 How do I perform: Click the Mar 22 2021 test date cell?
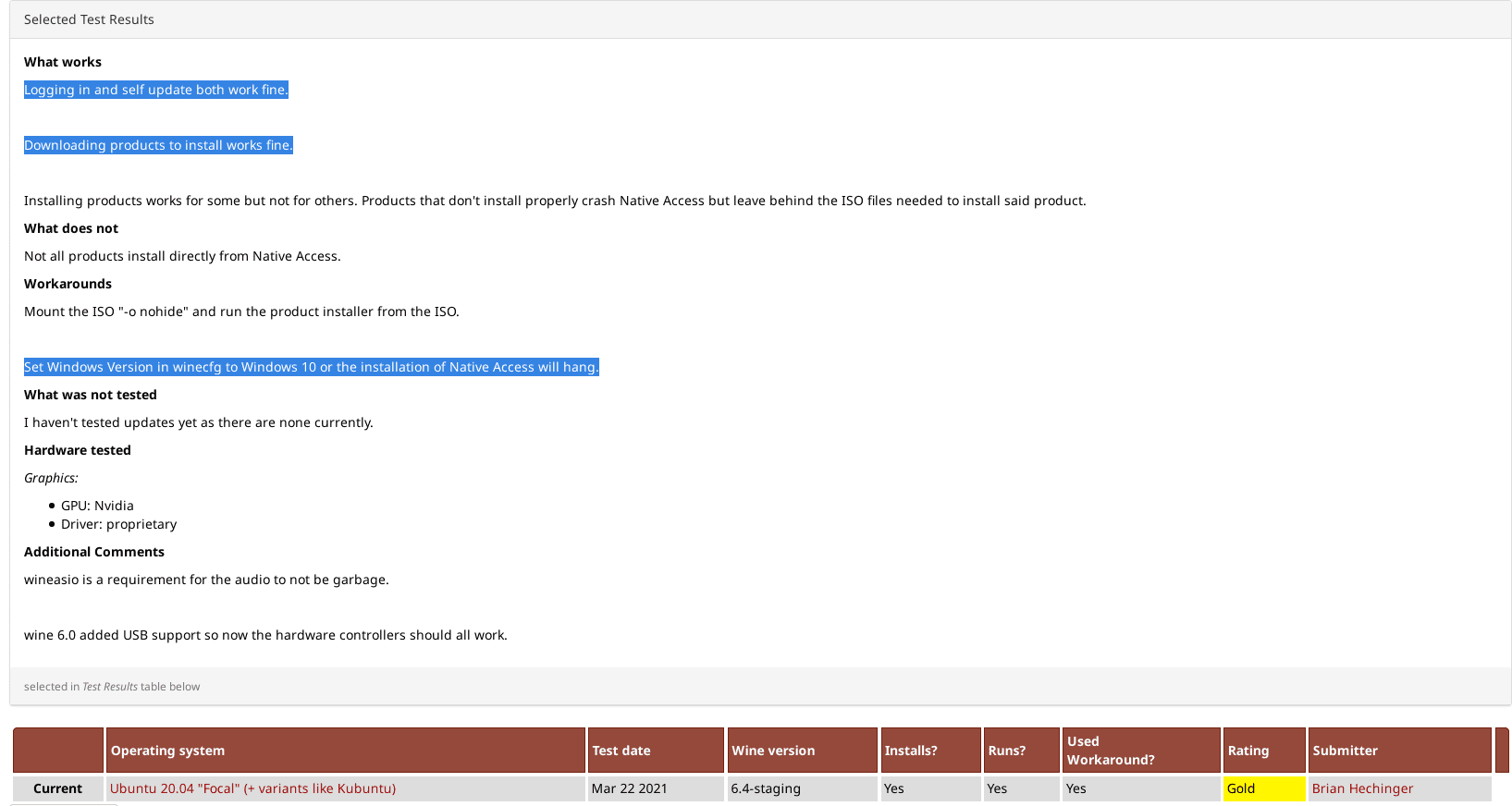[x=629, y=788]
